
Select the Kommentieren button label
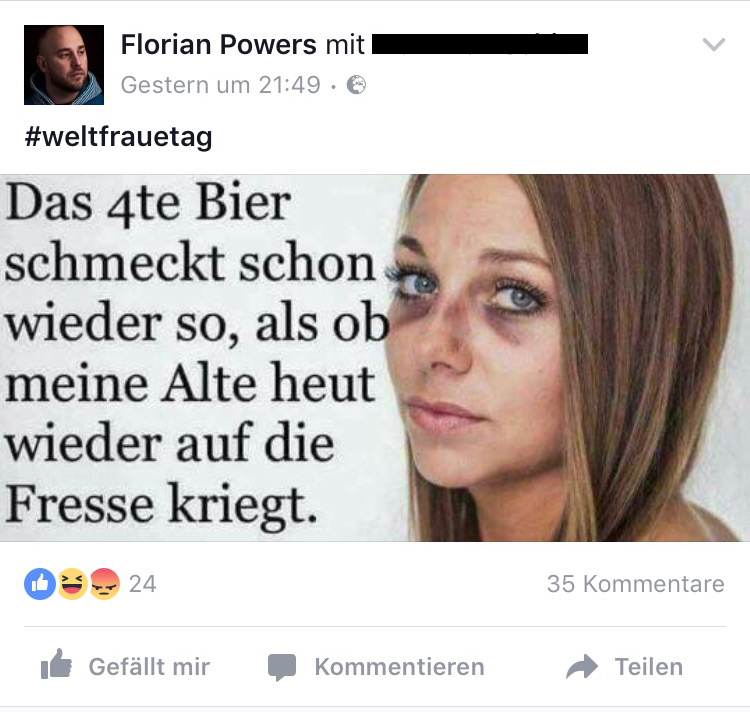click(399, 667)
